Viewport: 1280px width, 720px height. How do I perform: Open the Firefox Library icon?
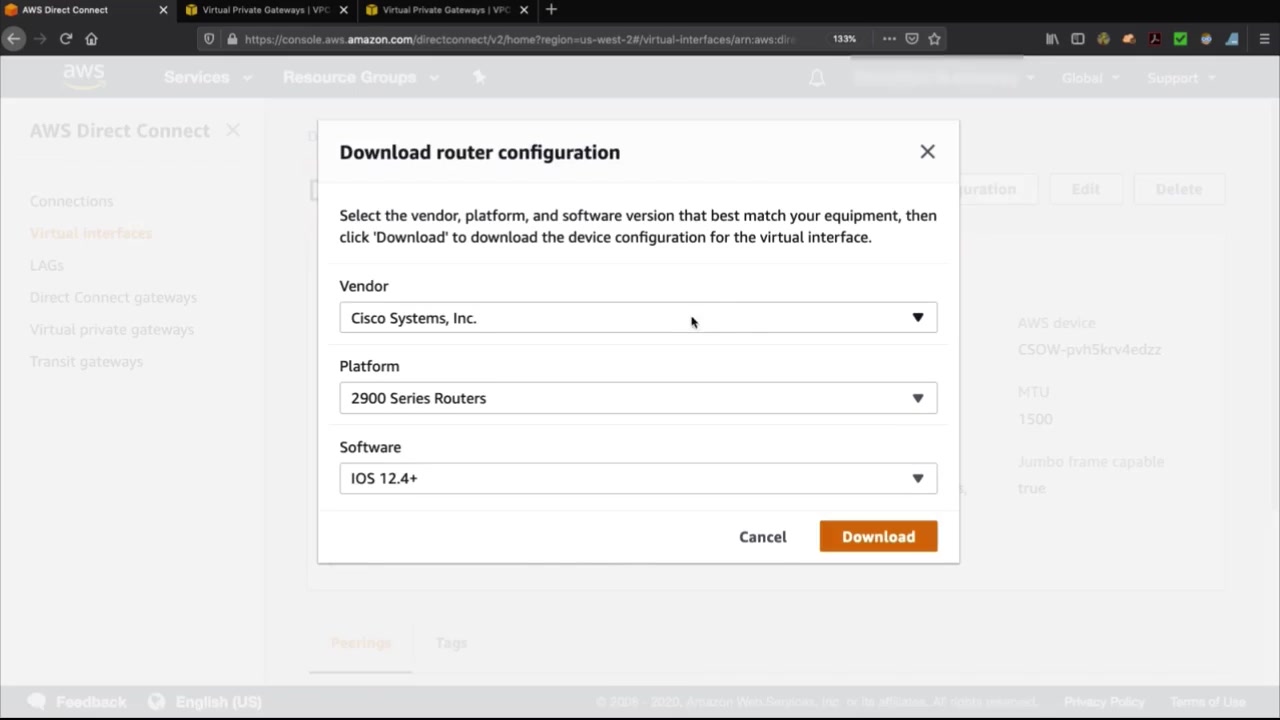pos(1052,39)
